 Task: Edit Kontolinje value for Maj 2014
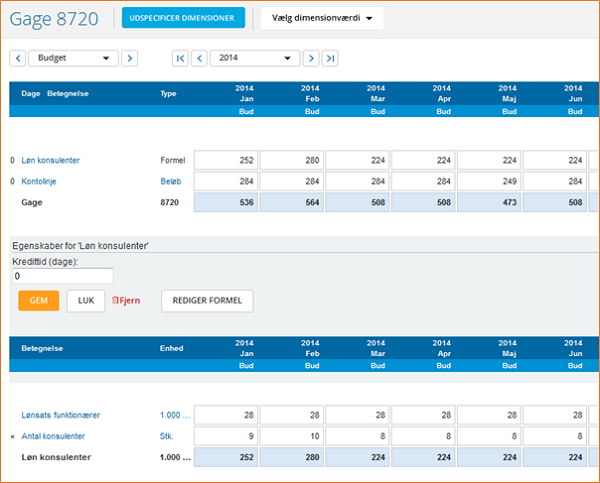coord(489,182)
